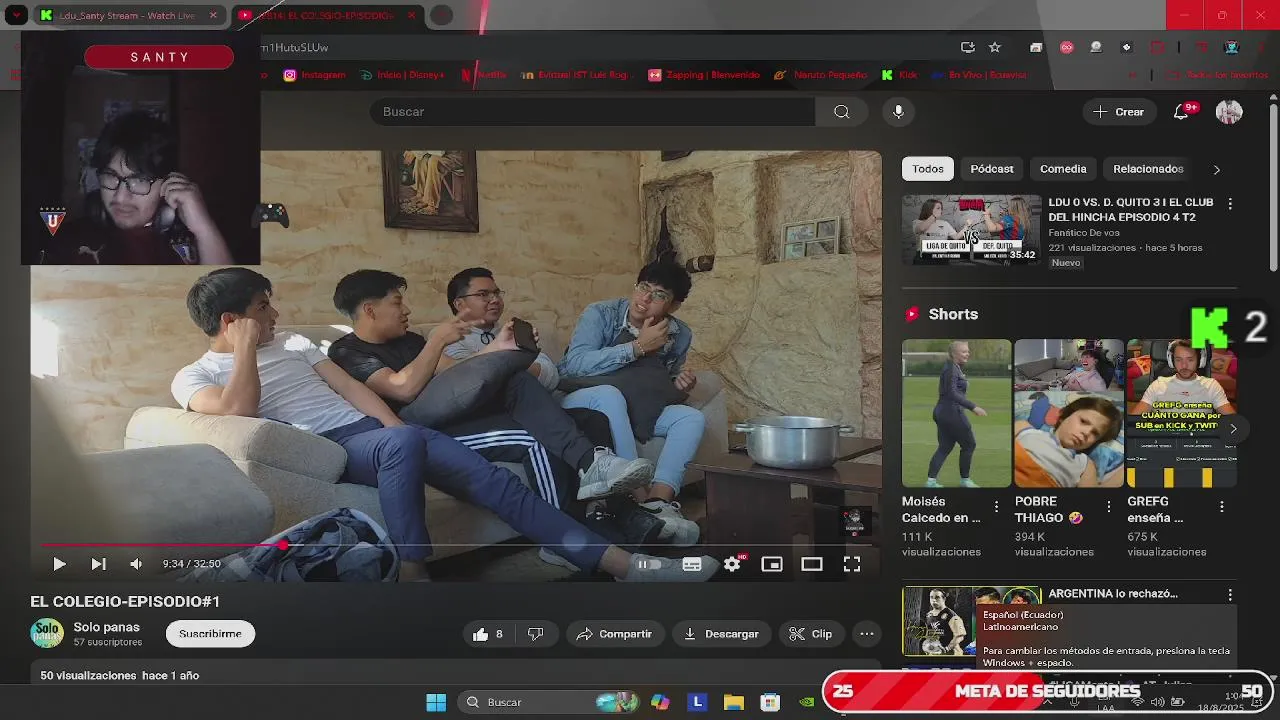Select the Comedia filter chip

[1063, 169]
